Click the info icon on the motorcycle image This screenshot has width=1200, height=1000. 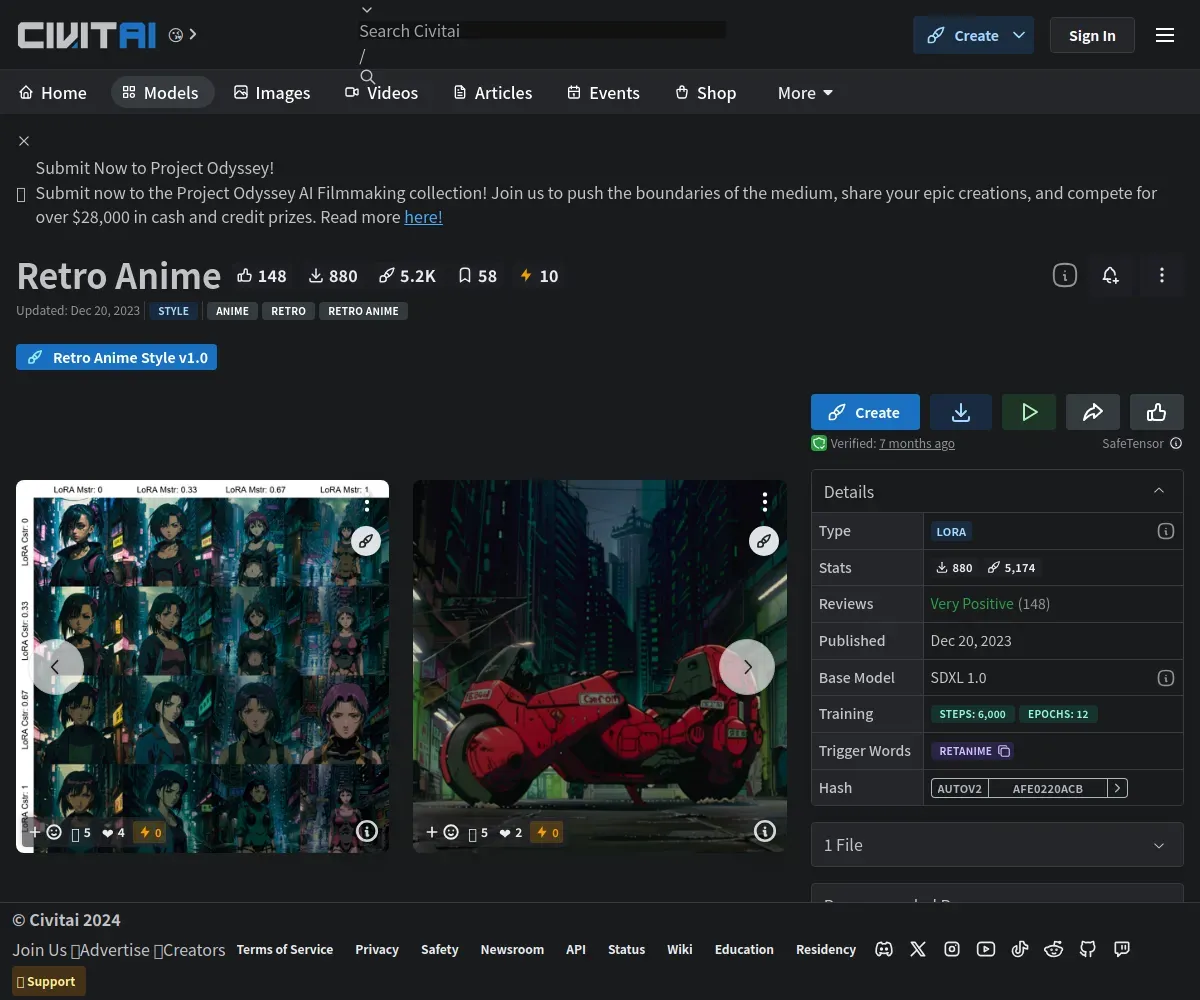(x=764, y=831)
